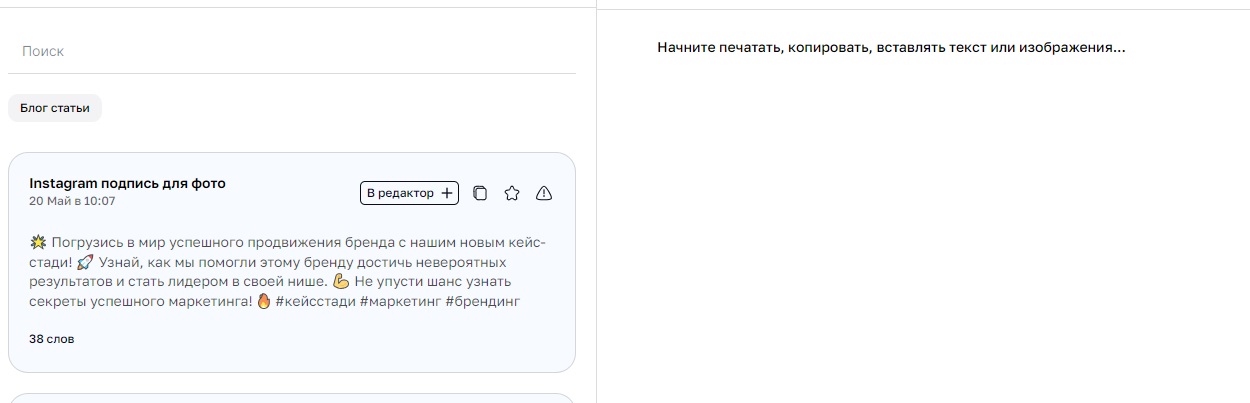Viewport: 1250px width, 403px height.
Task: Click the editor placeholder Начните печатать text area
Action: 891,47
